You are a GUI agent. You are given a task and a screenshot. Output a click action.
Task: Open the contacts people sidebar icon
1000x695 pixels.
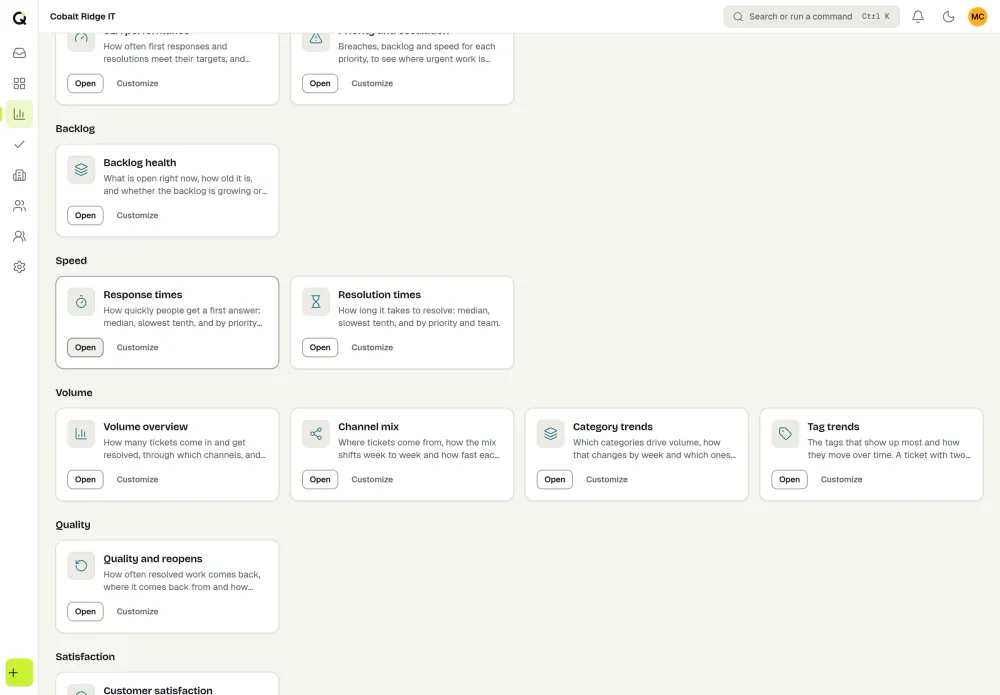(x=20, y=206)
